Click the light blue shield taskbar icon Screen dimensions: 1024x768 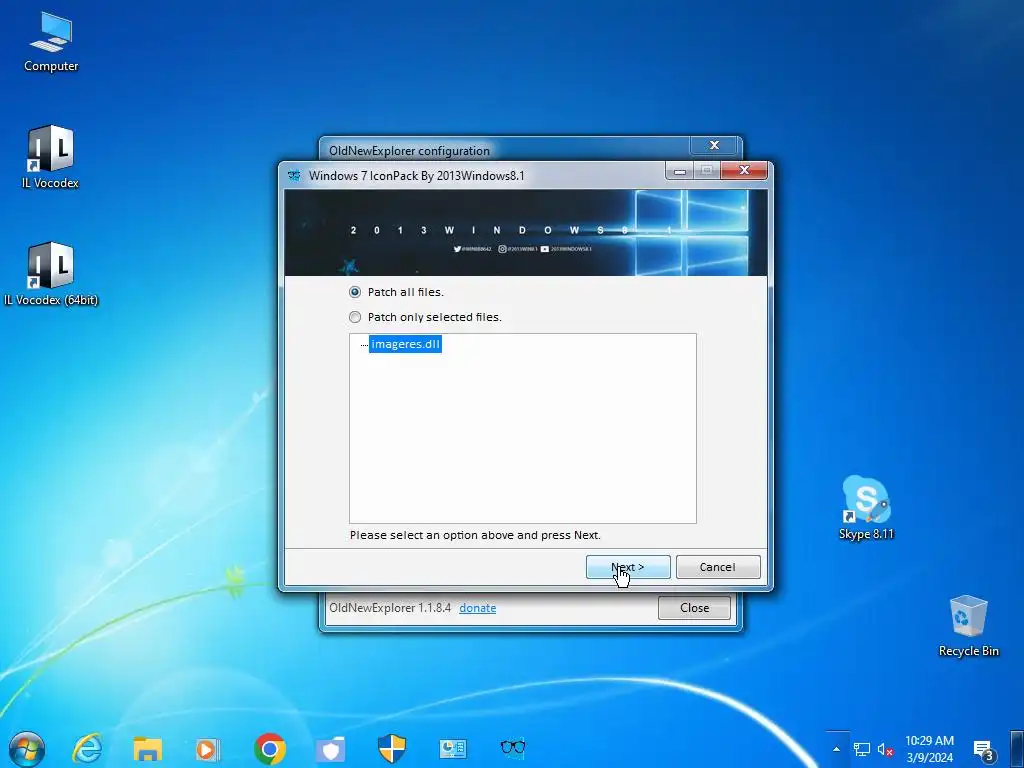point(330,750)
